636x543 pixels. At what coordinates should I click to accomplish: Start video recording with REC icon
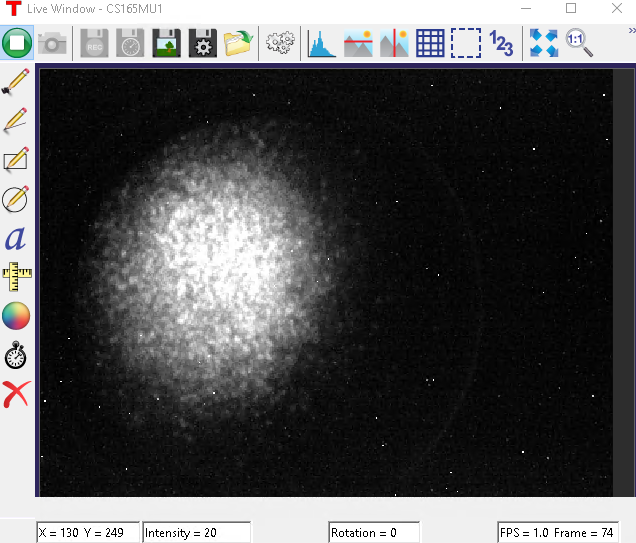tap(94, 43)
